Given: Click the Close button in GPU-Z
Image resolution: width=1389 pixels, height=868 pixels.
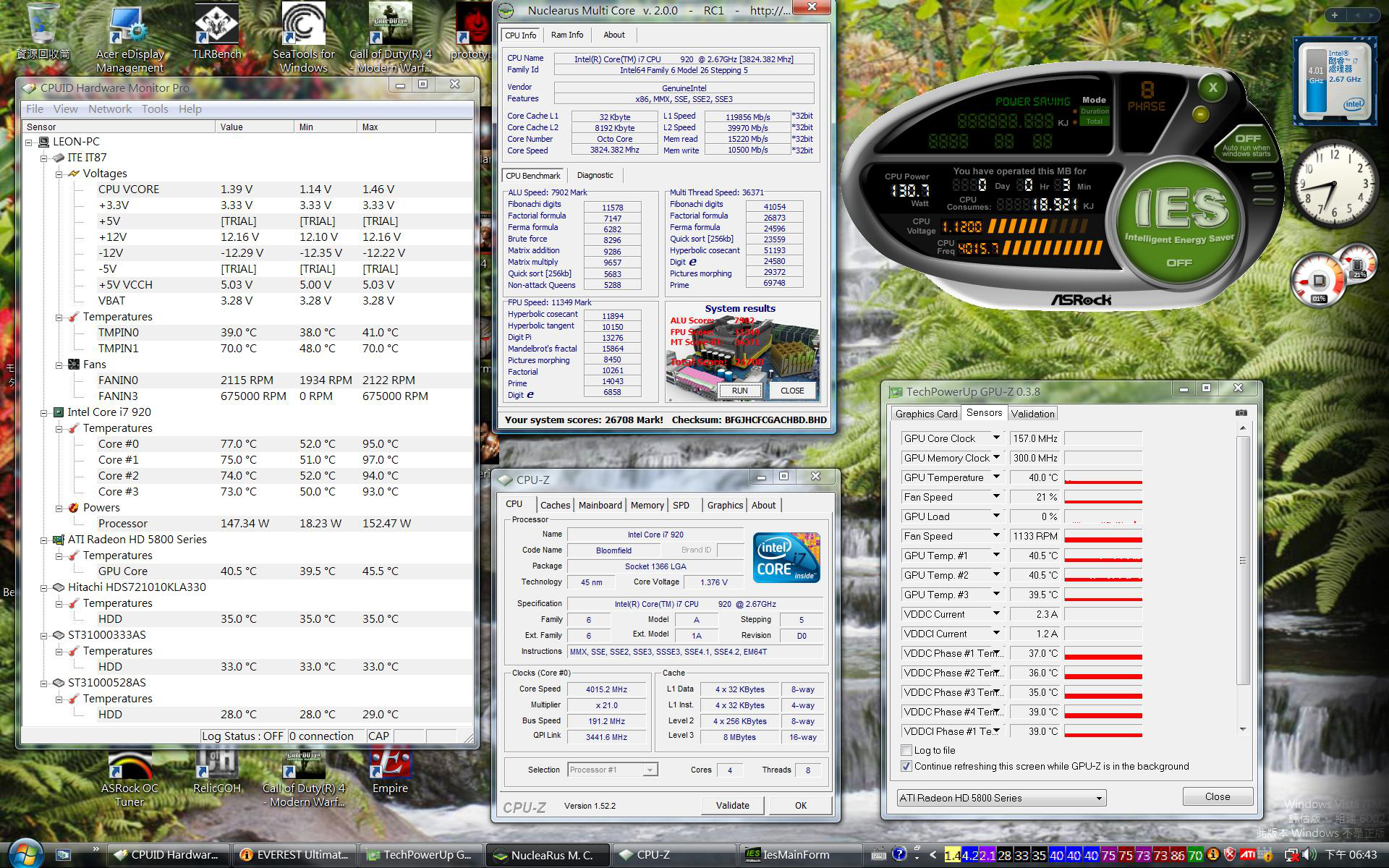Looking at the screenshot, I should coord(1217,796).
